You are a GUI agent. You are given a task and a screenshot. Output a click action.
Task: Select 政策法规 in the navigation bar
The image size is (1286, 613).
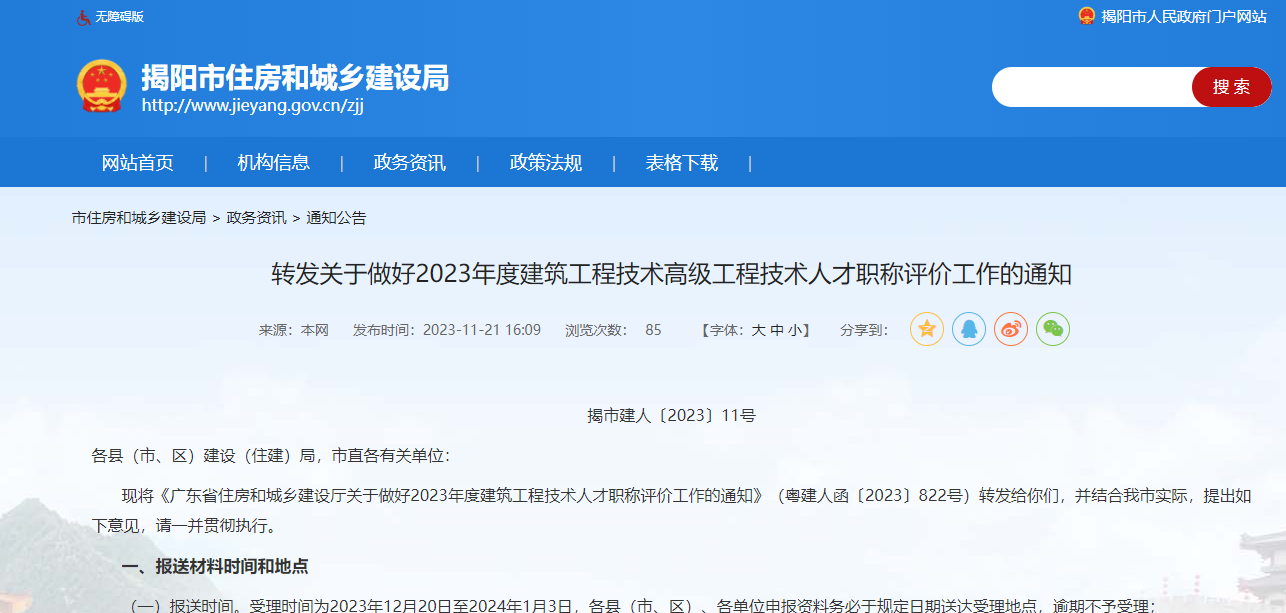coord(545,163)
